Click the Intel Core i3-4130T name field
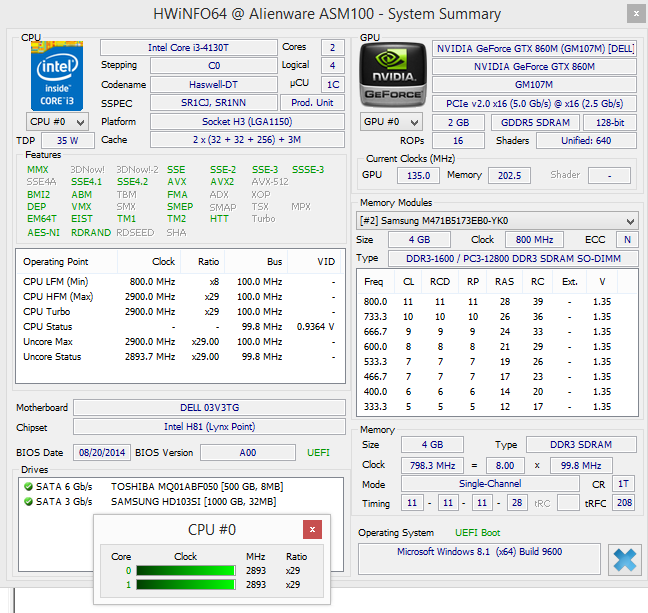The height and width of the screenshot is (613, 648). click(188, 48)
